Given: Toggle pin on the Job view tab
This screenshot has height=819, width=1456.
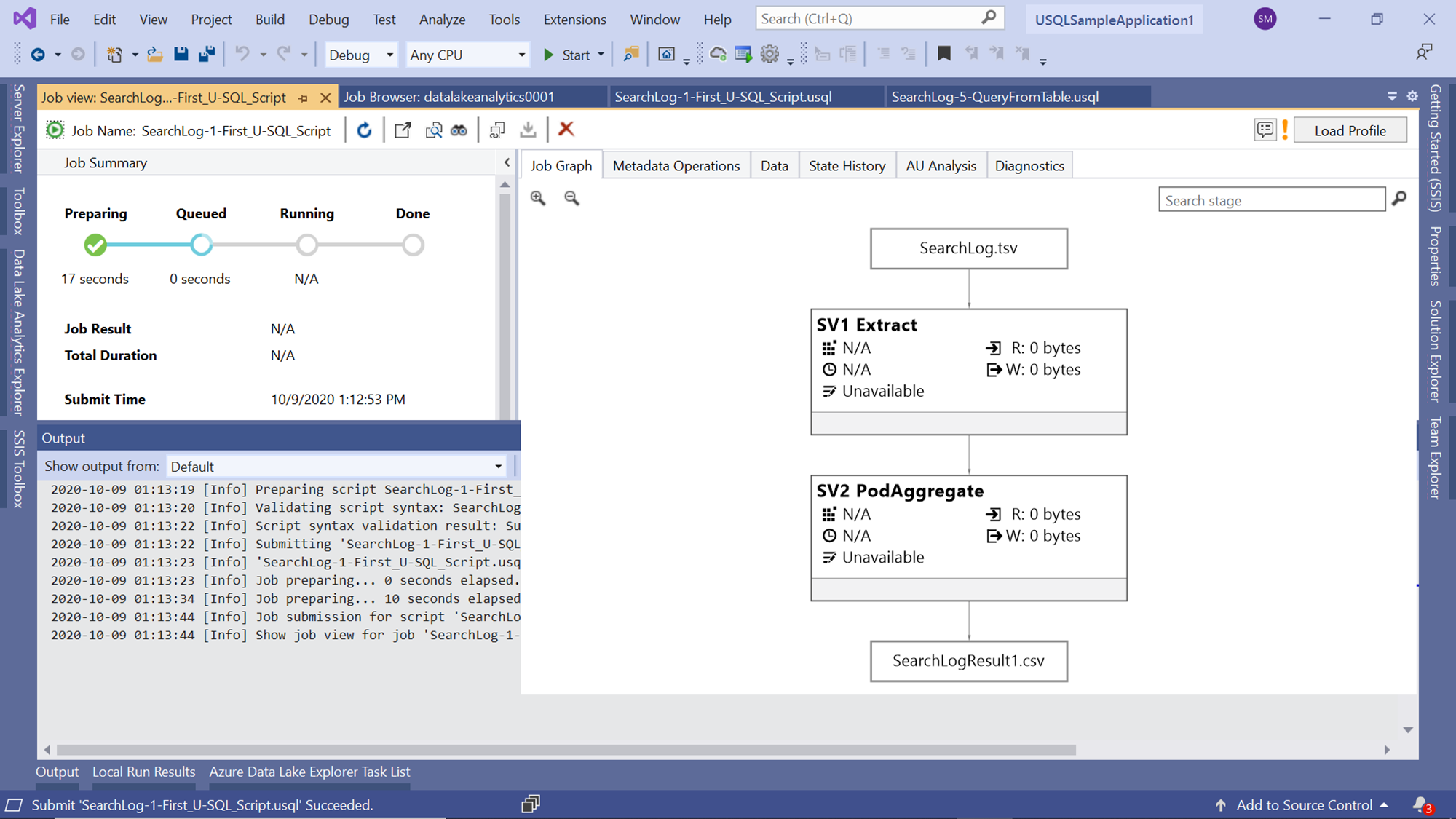Looking at the screenshot, I should 304,98.
